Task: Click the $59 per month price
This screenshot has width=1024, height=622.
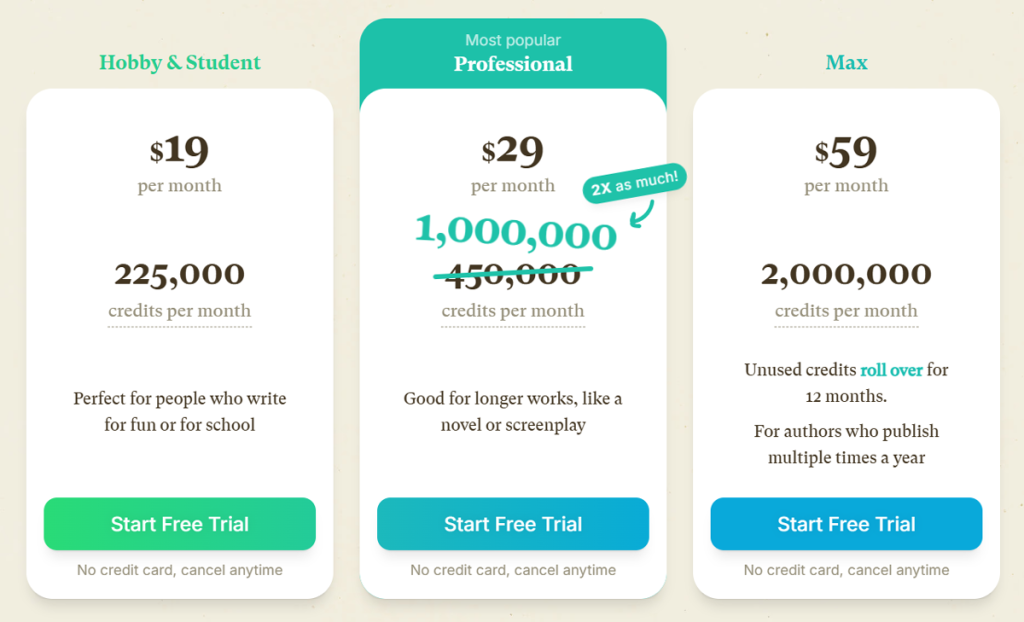Action: [846, 152]
